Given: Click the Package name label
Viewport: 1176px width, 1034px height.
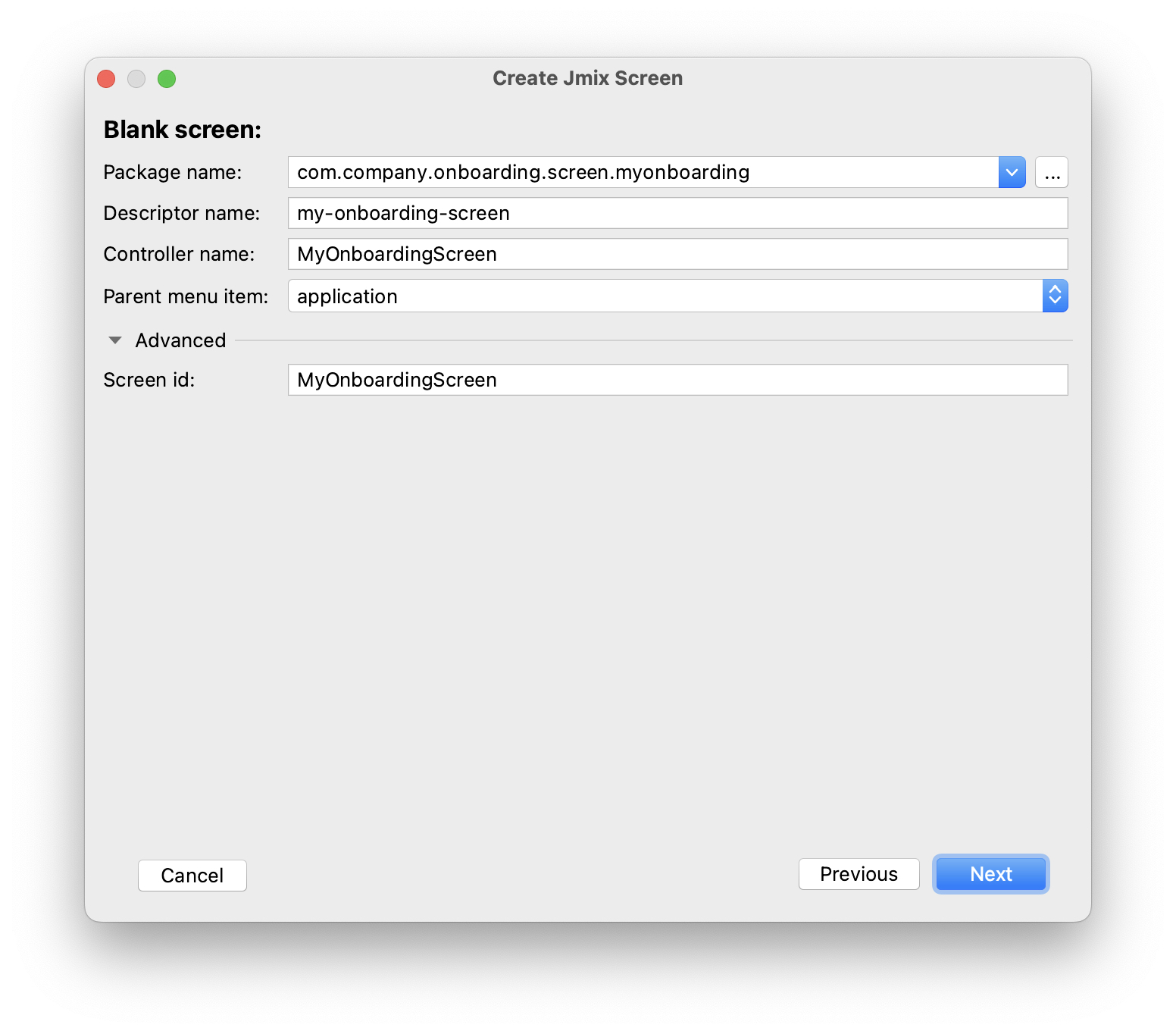Looking at the screenshot, I should pos(173,172).
